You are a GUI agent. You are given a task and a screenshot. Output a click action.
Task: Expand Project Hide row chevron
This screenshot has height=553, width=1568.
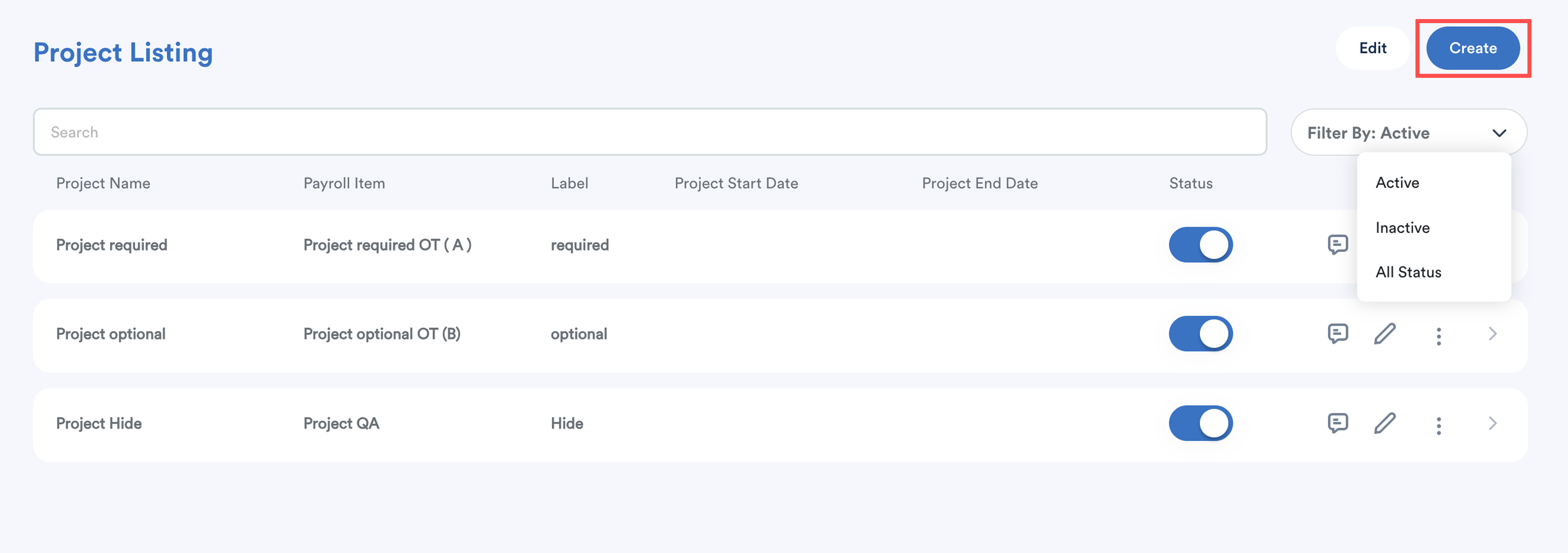tap(1492, 423)
